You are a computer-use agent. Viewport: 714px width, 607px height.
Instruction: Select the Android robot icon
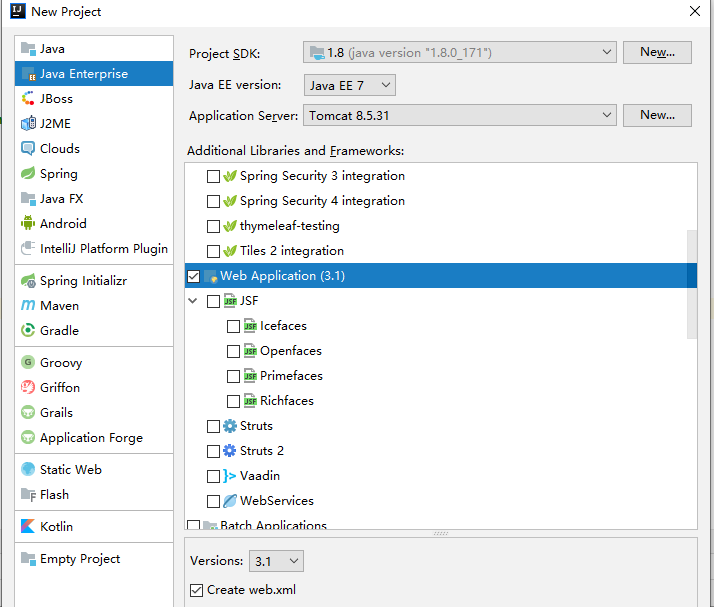pyautogui.click(x=28, y=223)
